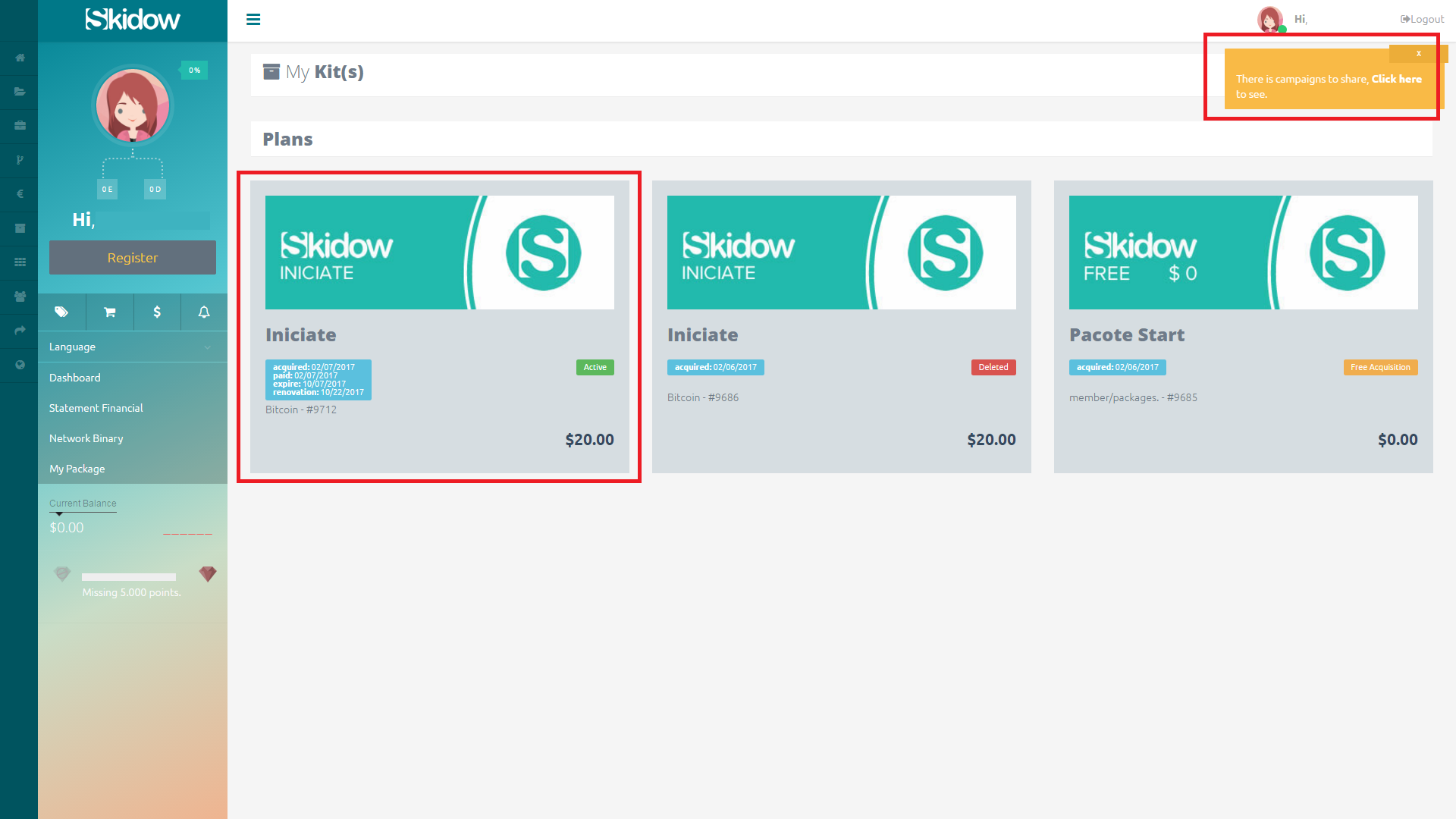Click acquired 02/07/2017 date info box
This screenshot has width=1456, height=819.
[318, 380]
